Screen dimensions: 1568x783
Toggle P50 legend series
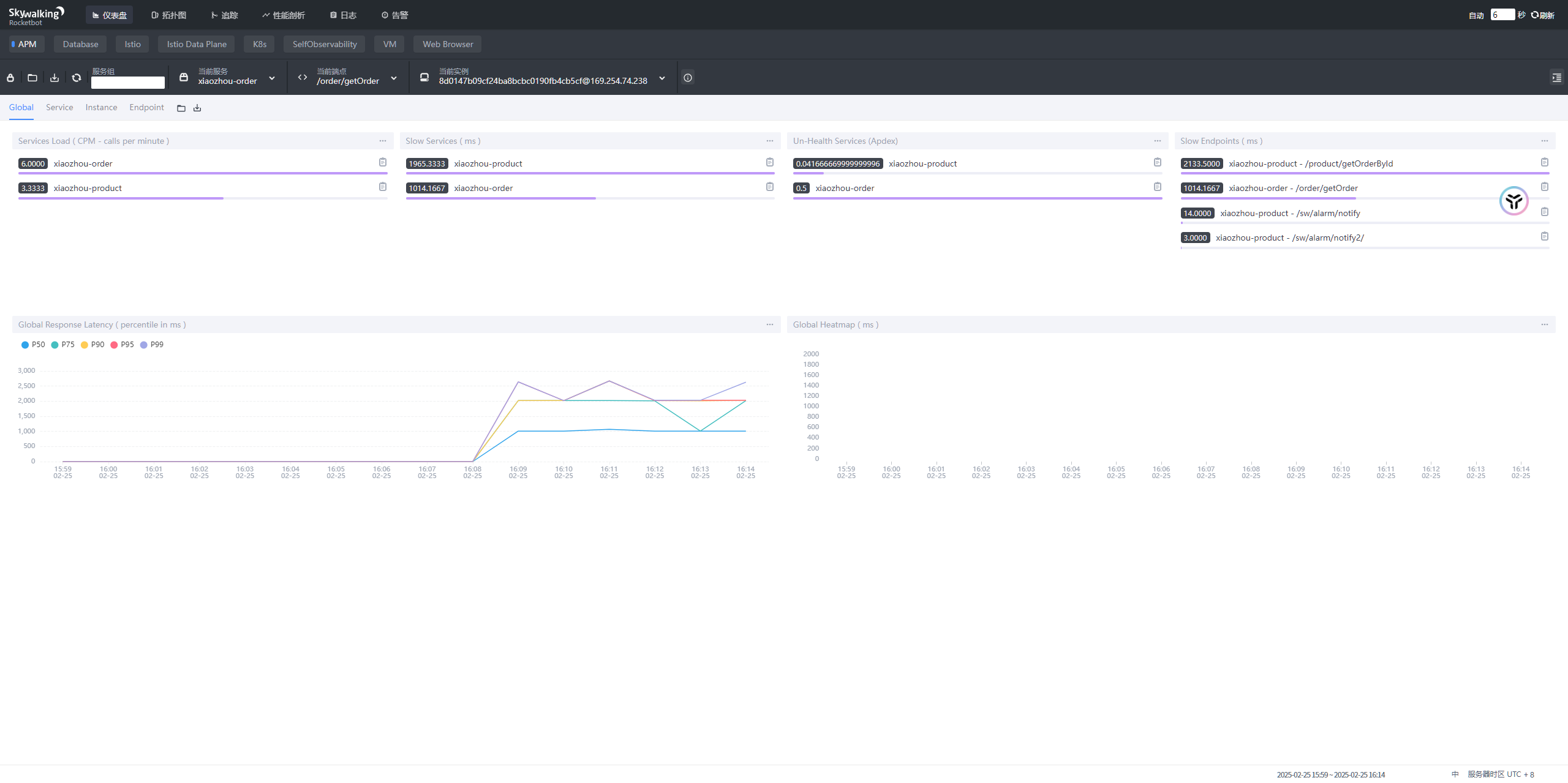(x=33, y=345)
